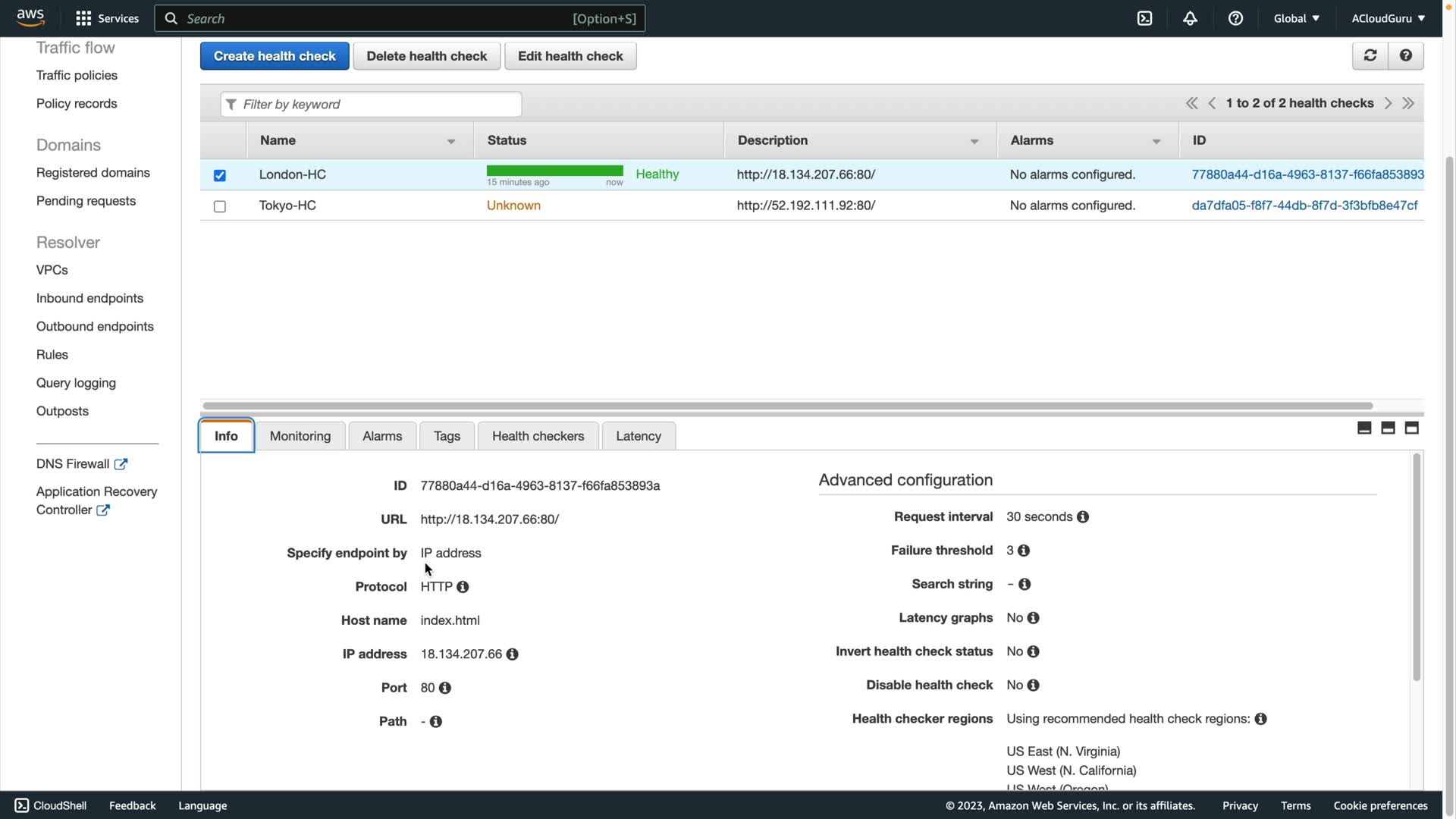Click the Failure threshold info icon
Screen dimensions: 1456x819
click(x=1024, y=551)
